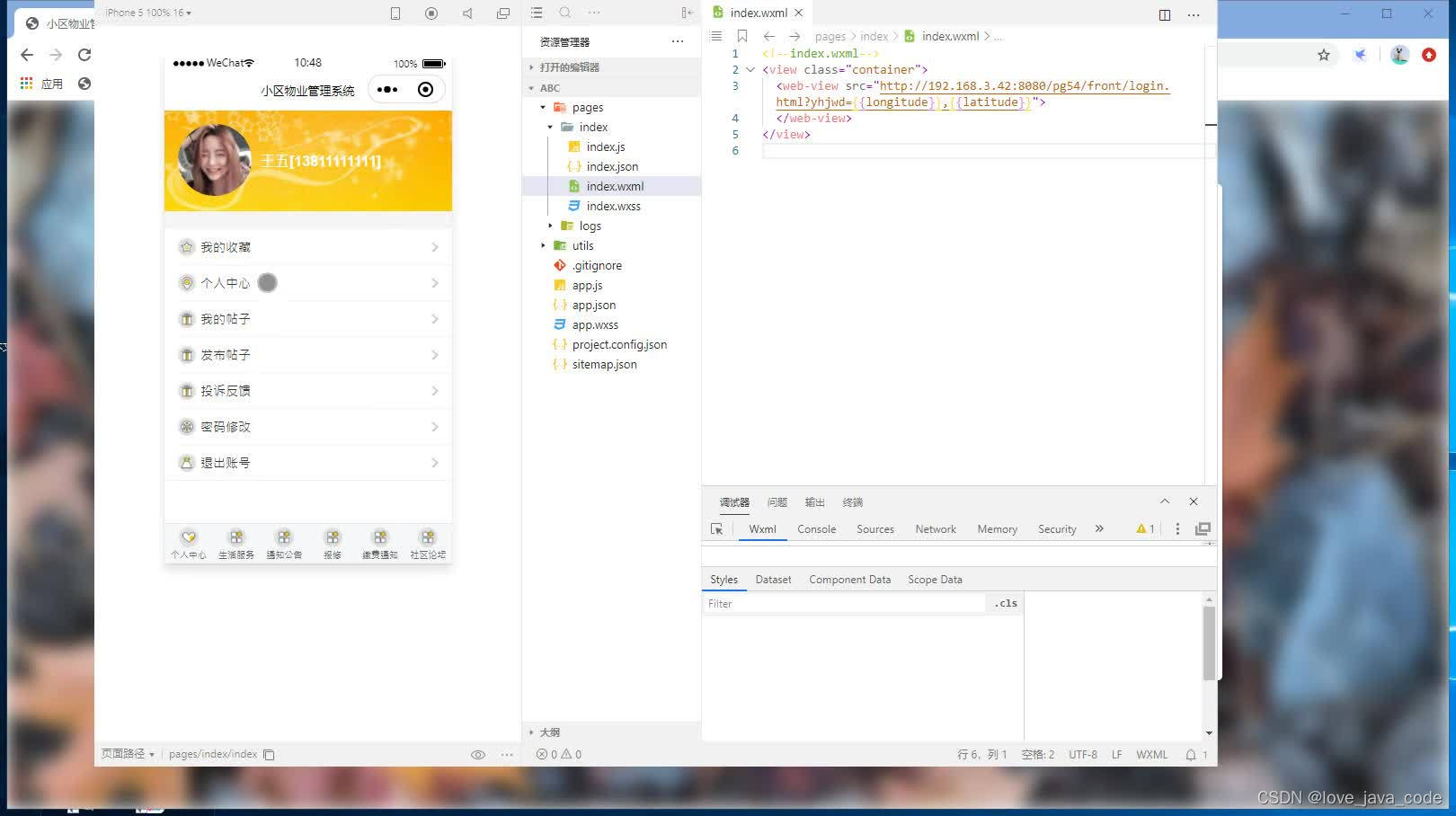This screenshot has width=1456, height=816.
Task: Switch to 终端 panel tab
Action: click(853, 502)
